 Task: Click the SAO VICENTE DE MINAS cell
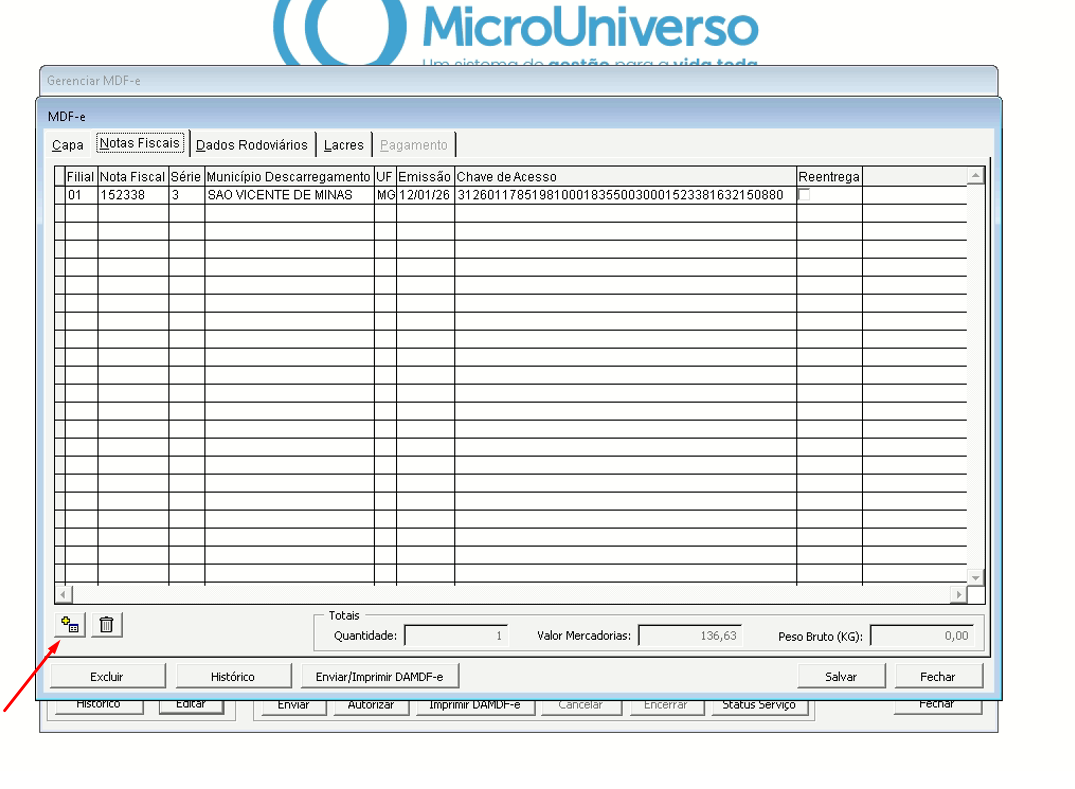point(280,195)
